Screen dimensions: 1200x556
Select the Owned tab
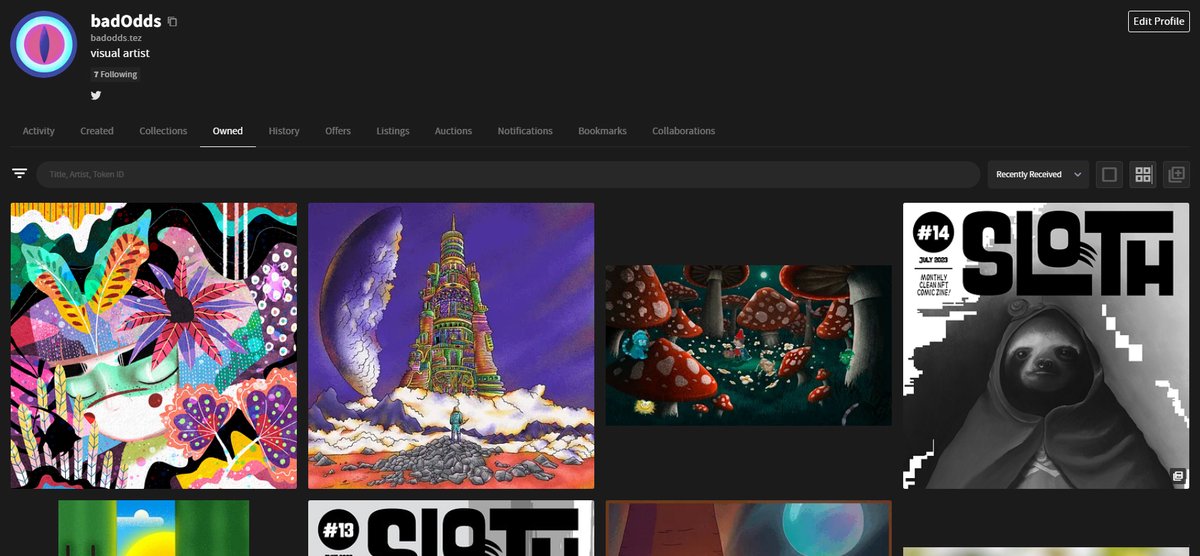pos(228,131)
